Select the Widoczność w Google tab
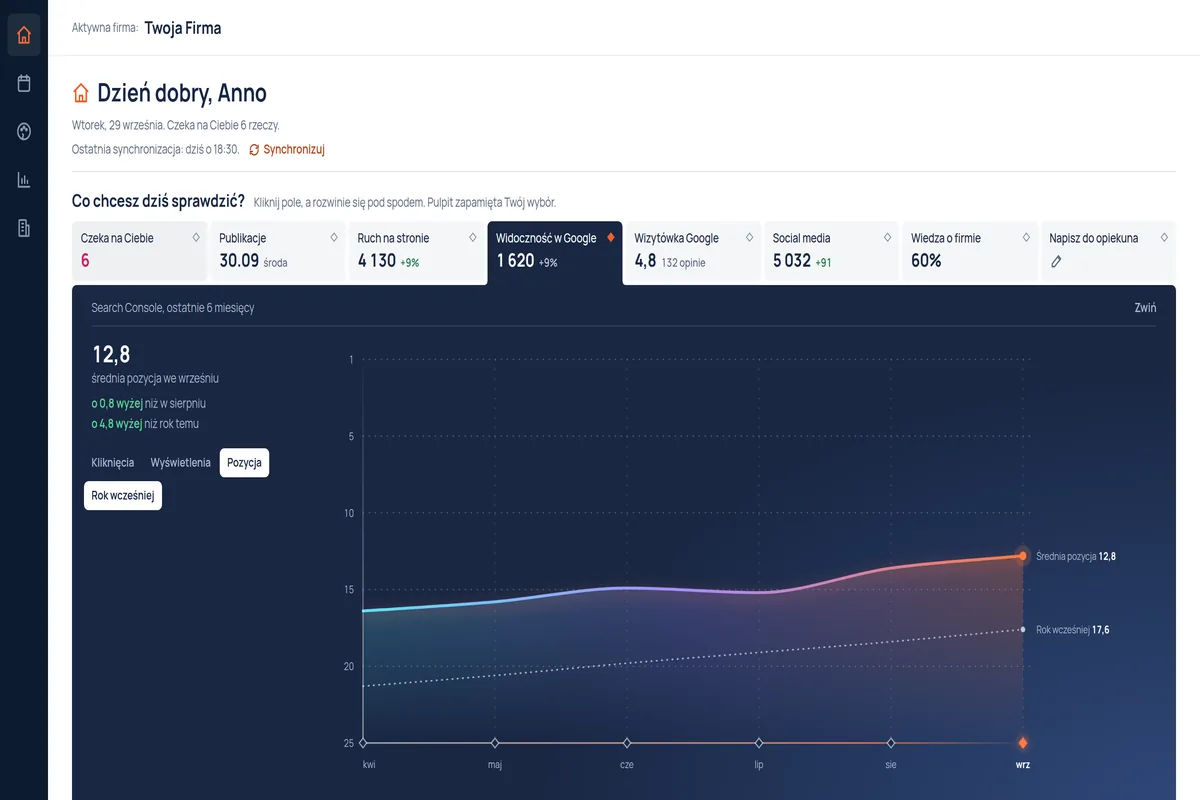Screen dimensions: 1200x800 point(555,253)
